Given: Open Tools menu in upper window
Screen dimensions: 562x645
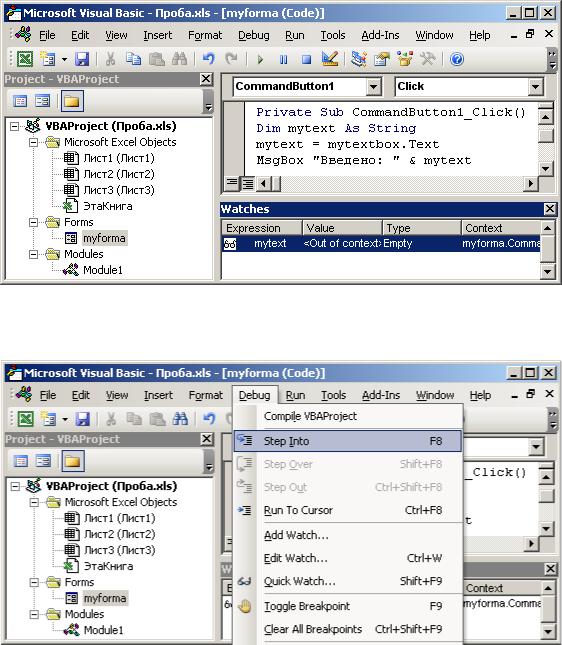Looking at the screenshot, I should (333, 35).
